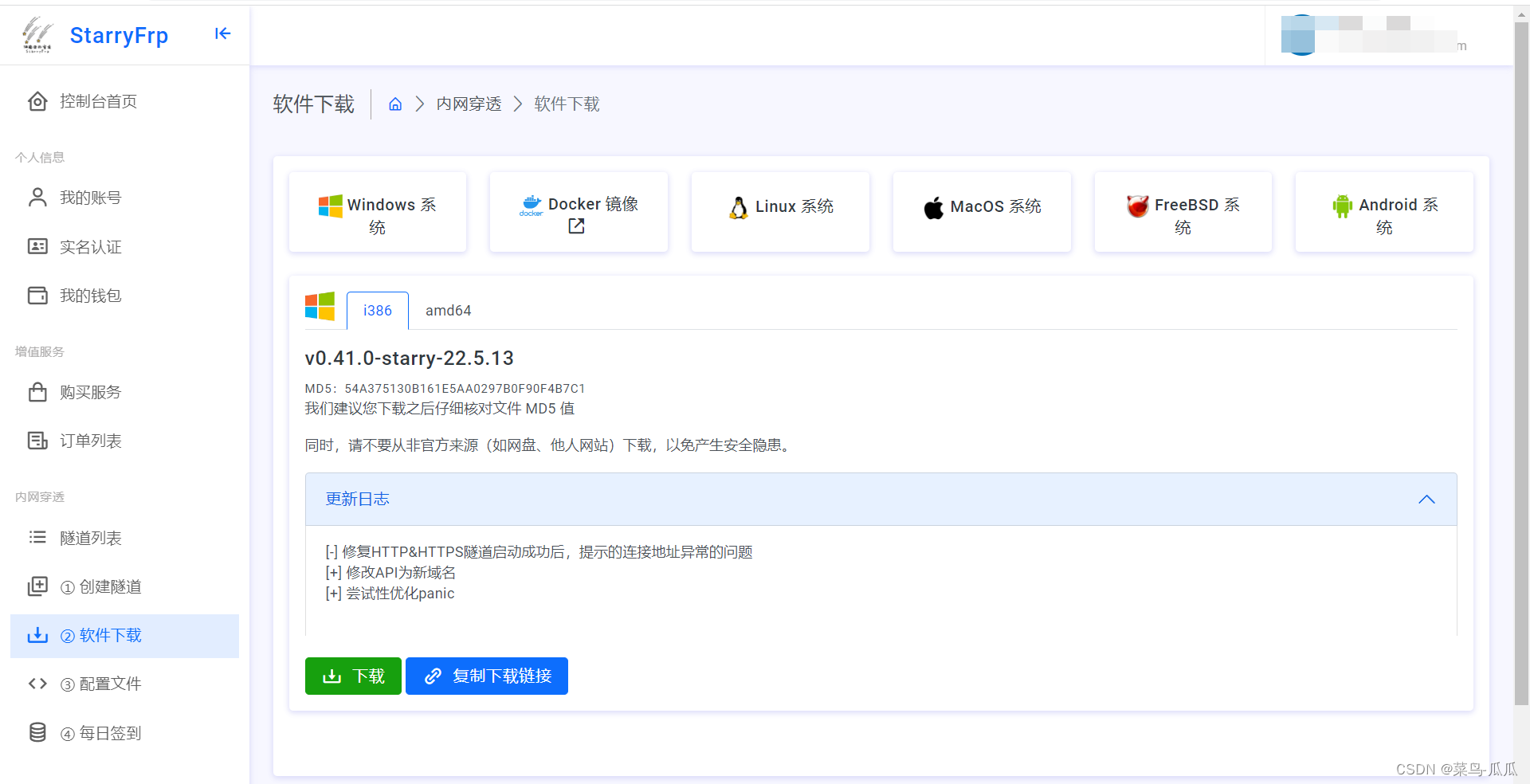Click the StarryFrp logo icon

click(x=37, y=34)
